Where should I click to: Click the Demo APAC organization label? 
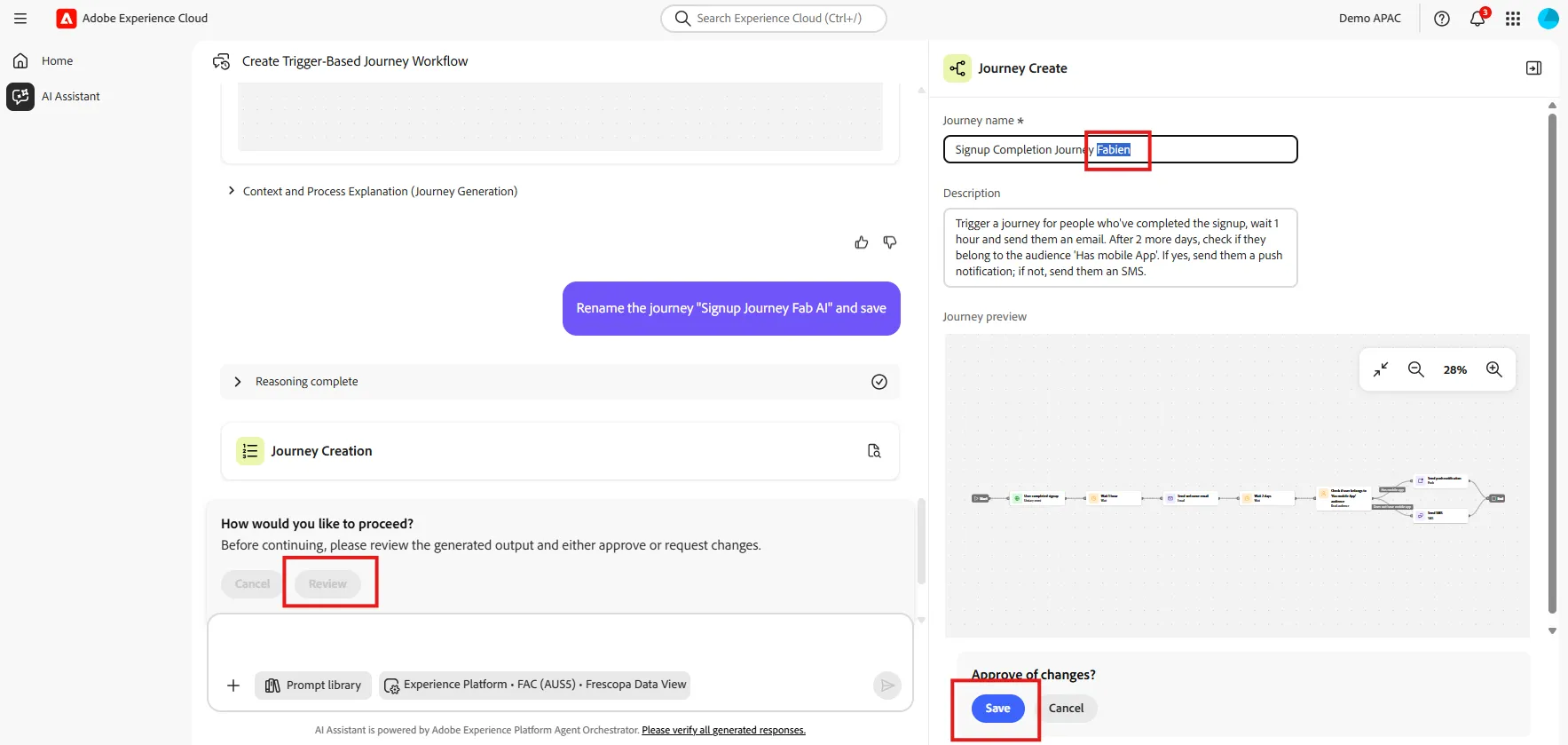(1370, 18)
